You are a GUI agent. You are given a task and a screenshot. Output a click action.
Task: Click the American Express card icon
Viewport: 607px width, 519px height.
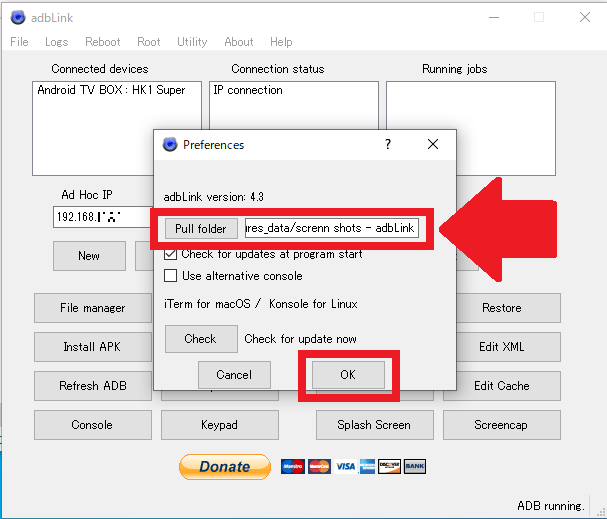pyautogui.click(x=367, y=467)
